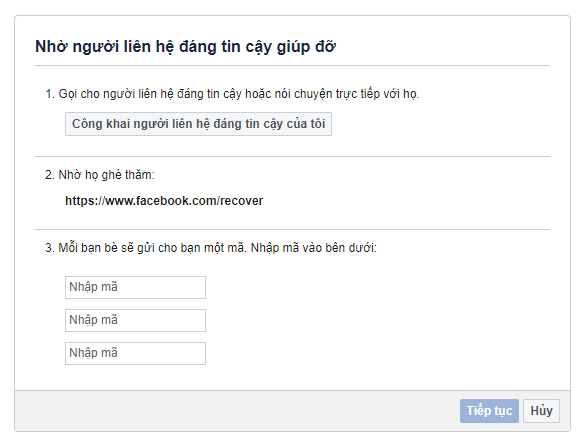Click step 3 text 'Mỗi bạn bè sẽ gửi cho bạn một mã'
579x445 pixels.
(x=152, y=248)
